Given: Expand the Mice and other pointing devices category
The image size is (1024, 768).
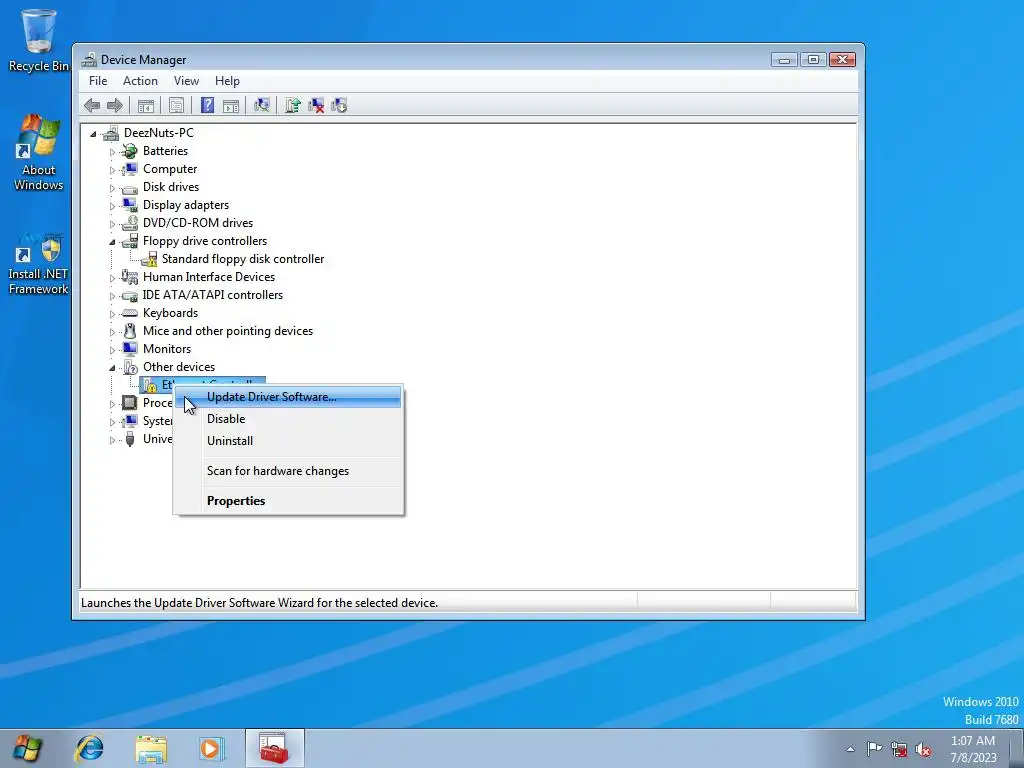Looking at the screenshot, I should pyautogui.click(x=112, y=332).
